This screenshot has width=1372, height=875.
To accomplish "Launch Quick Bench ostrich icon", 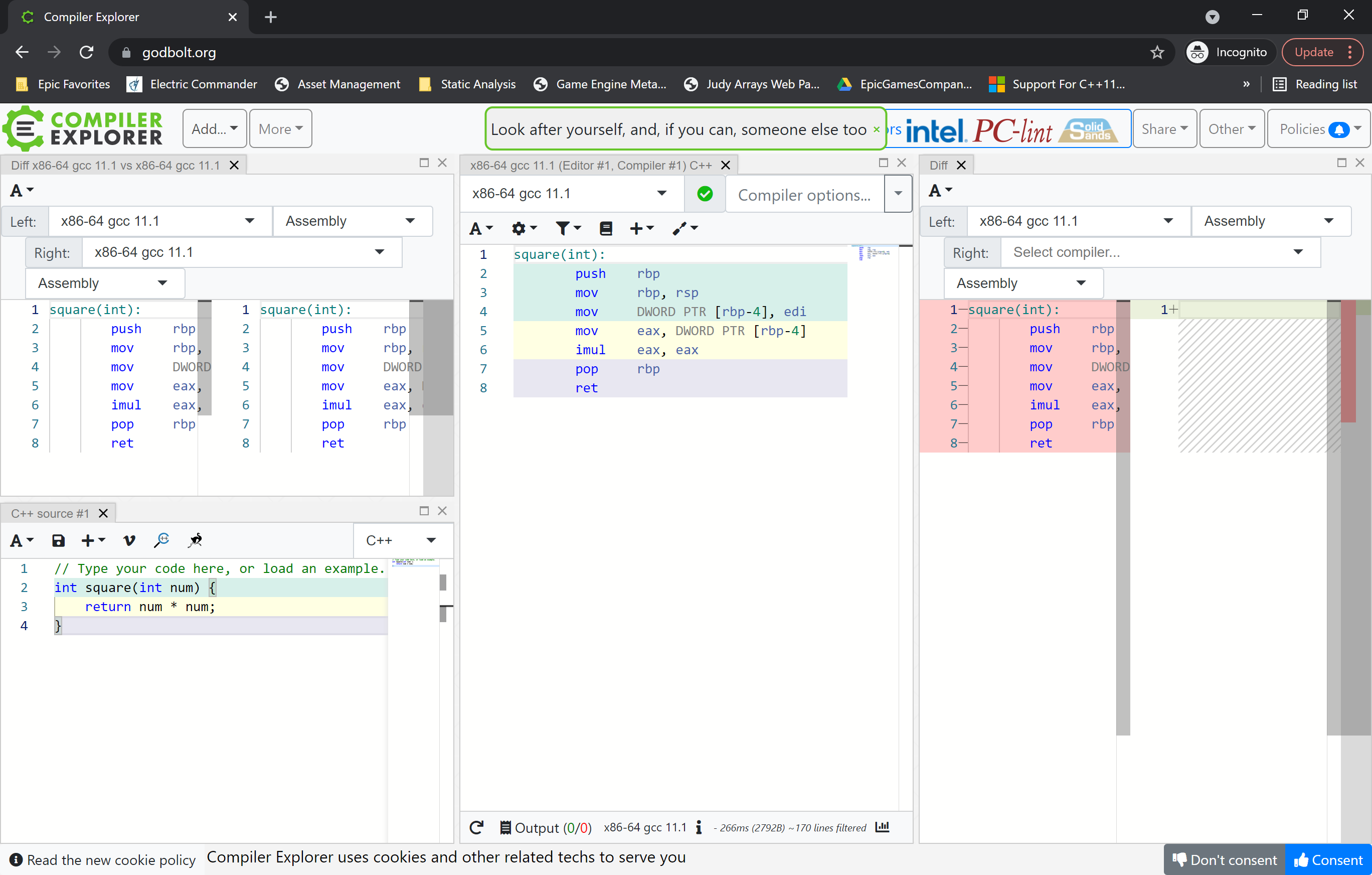I will click(195, 540).
